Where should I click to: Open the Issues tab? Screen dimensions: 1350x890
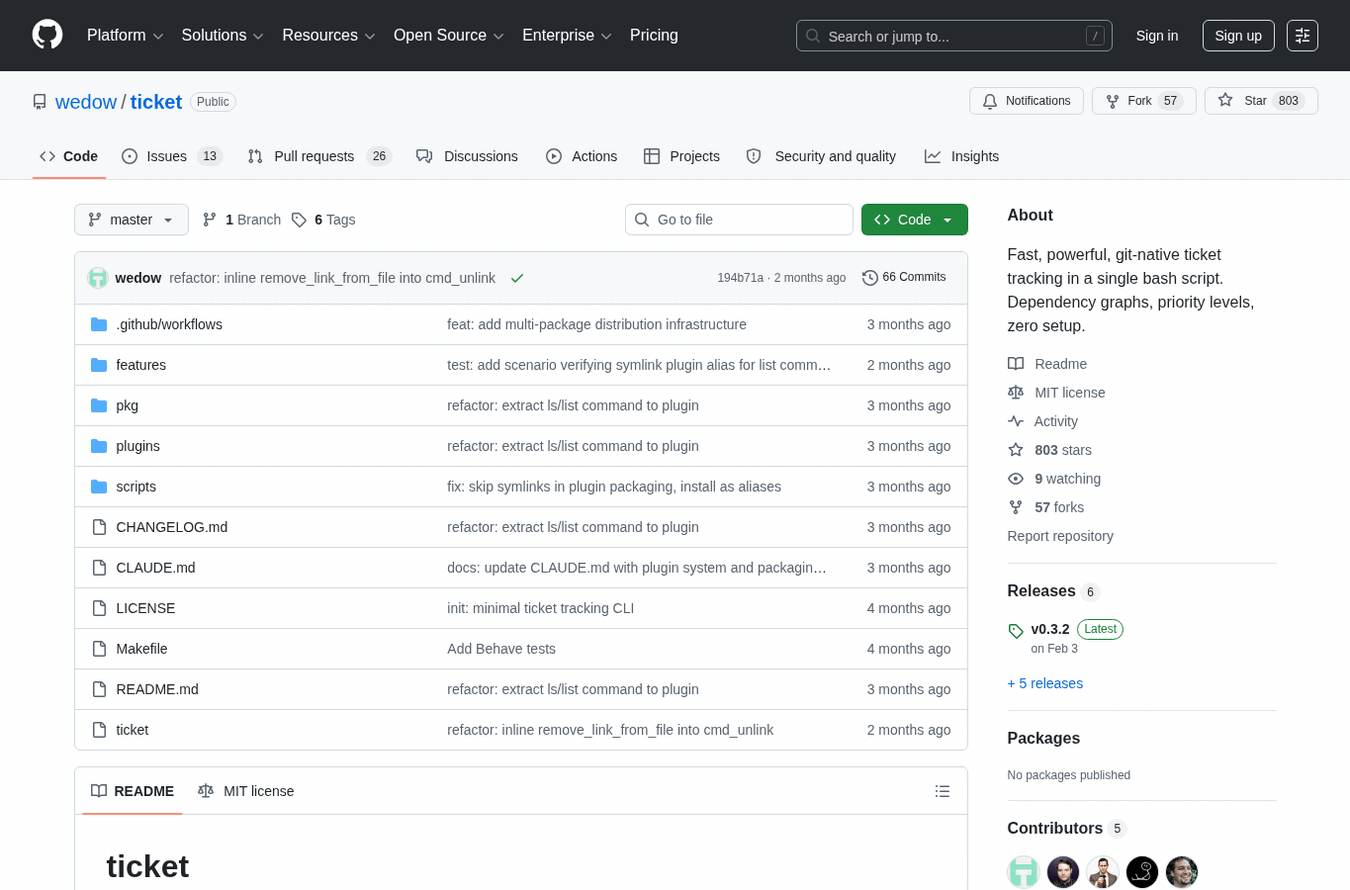(171, 156)
